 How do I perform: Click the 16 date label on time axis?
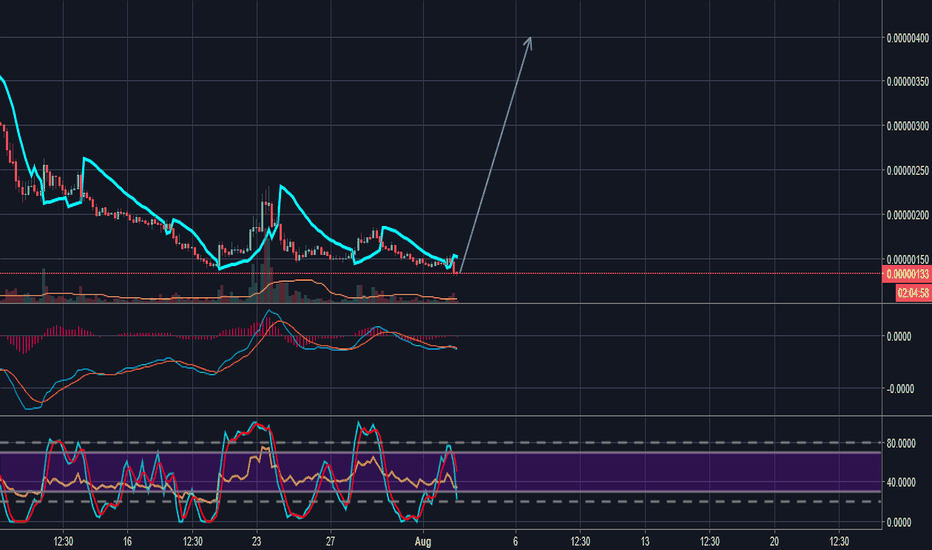point(127,542)
